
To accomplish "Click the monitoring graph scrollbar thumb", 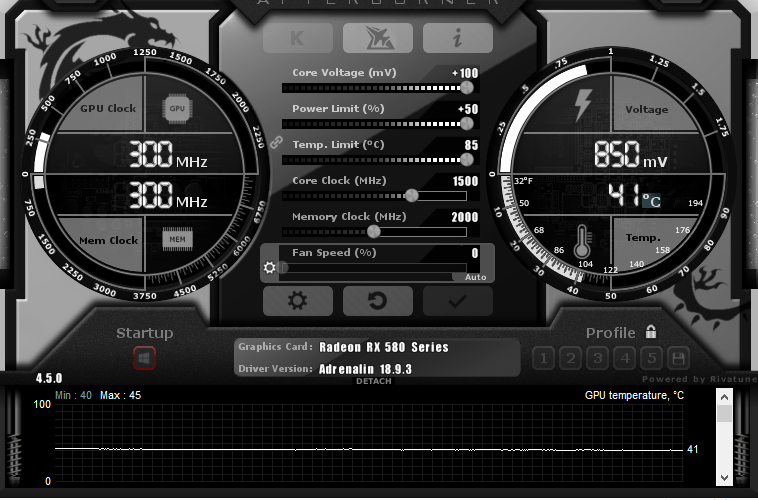I will (724, 413).
